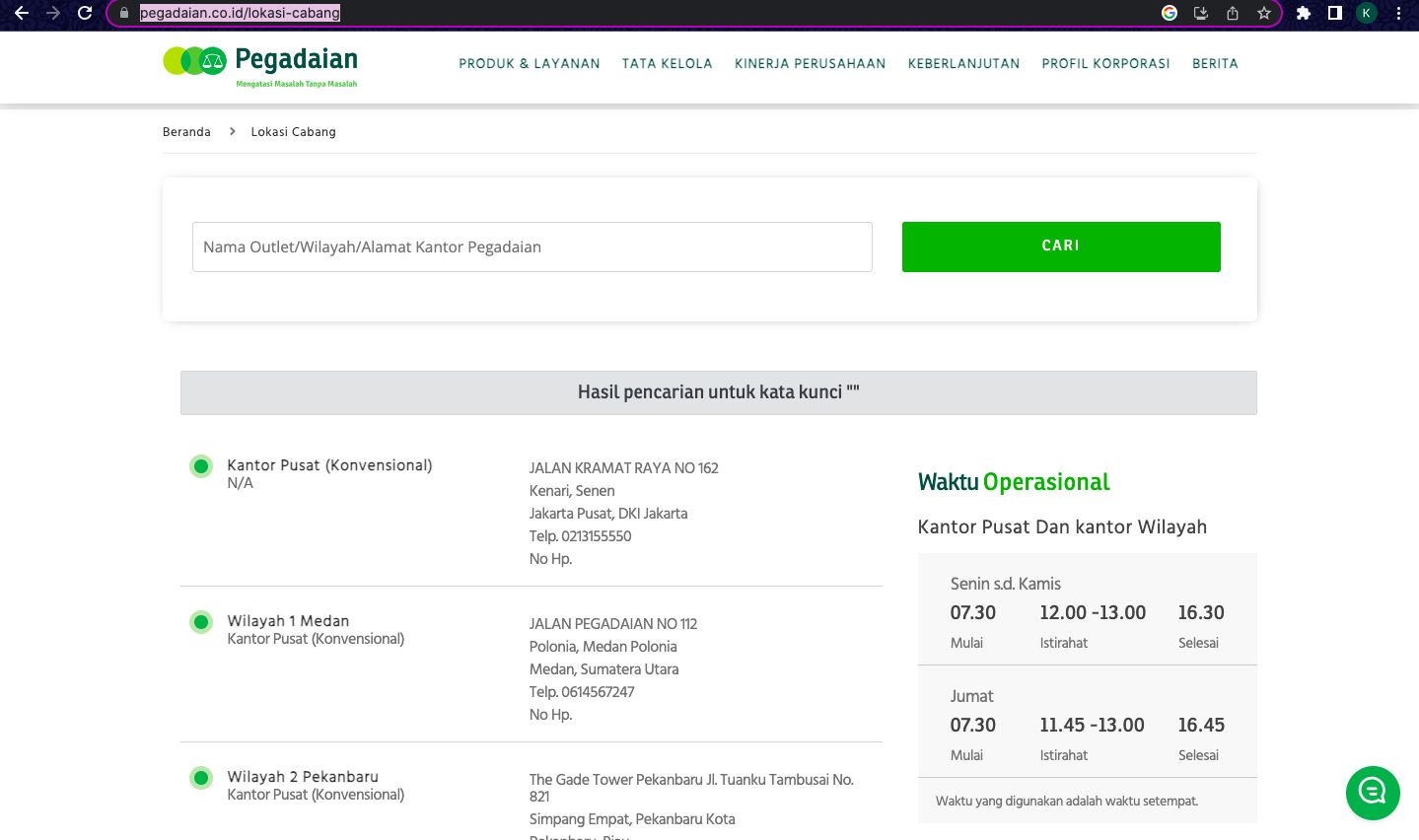The height and width of the screenshot is (840, 1419).
Task: Click break time 12.00 -13.00
Action: tap(1093, 612)
